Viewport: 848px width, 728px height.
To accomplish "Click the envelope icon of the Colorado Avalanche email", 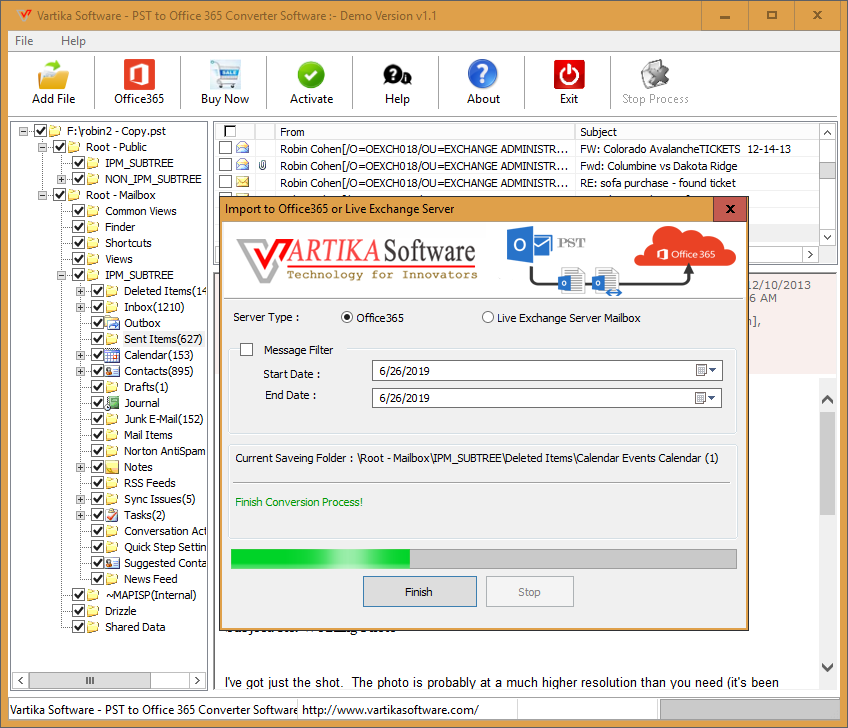I will [x=243, y=148].
